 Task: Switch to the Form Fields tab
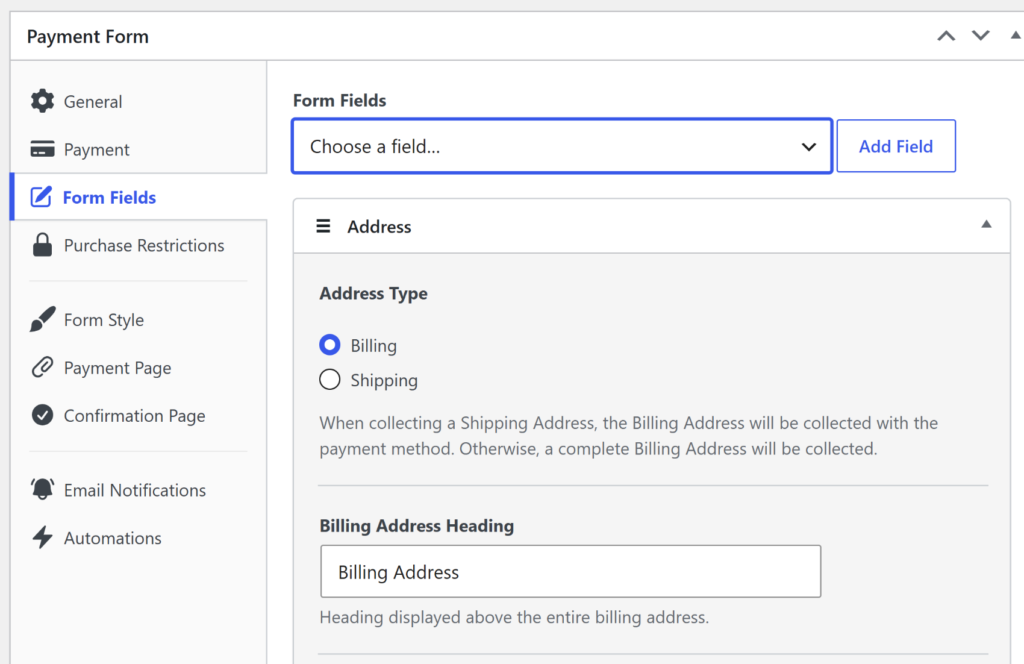click(x=138, y=197)
